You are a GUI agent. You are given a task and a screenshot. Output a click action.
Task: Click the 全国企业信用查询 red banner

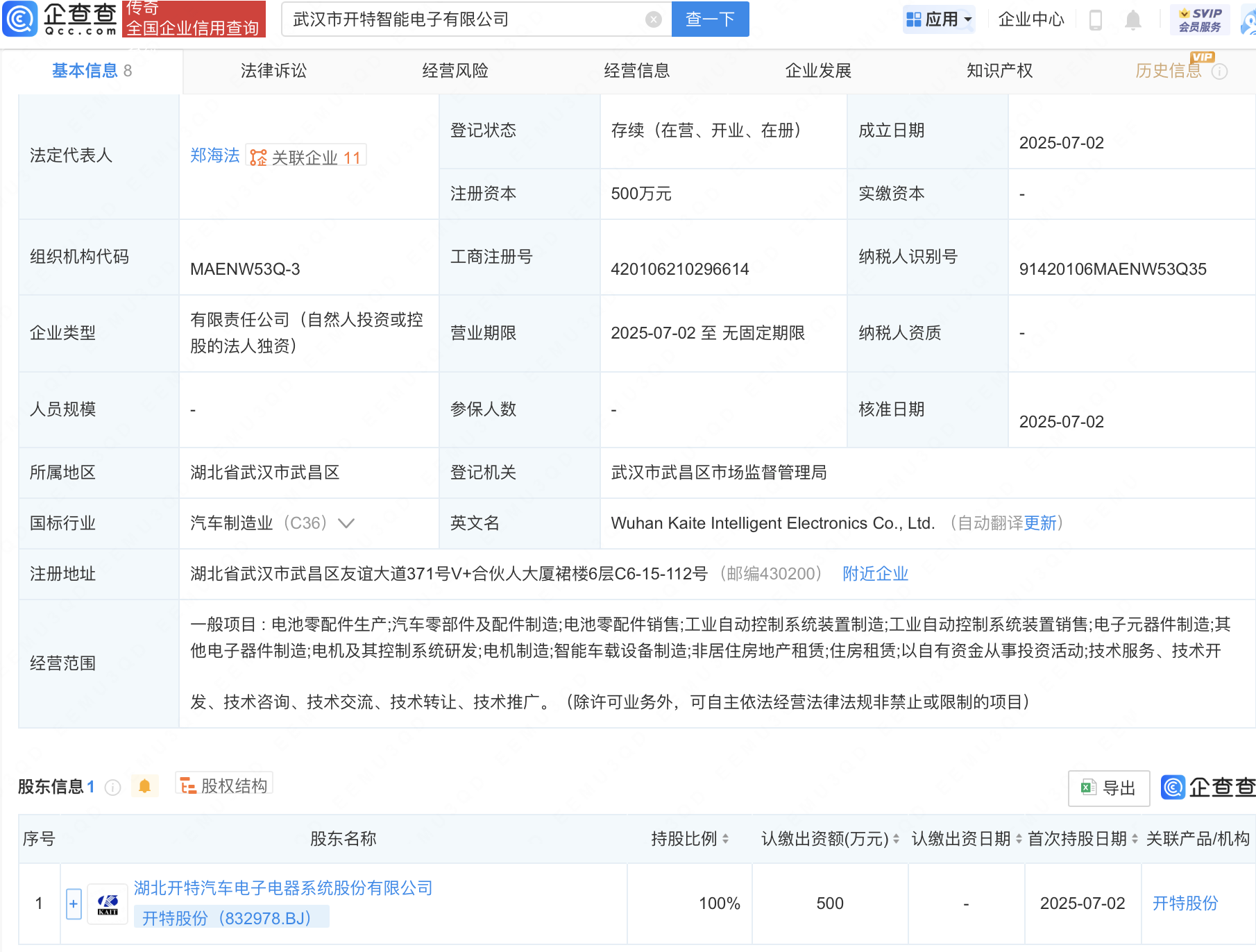point(194,19)
